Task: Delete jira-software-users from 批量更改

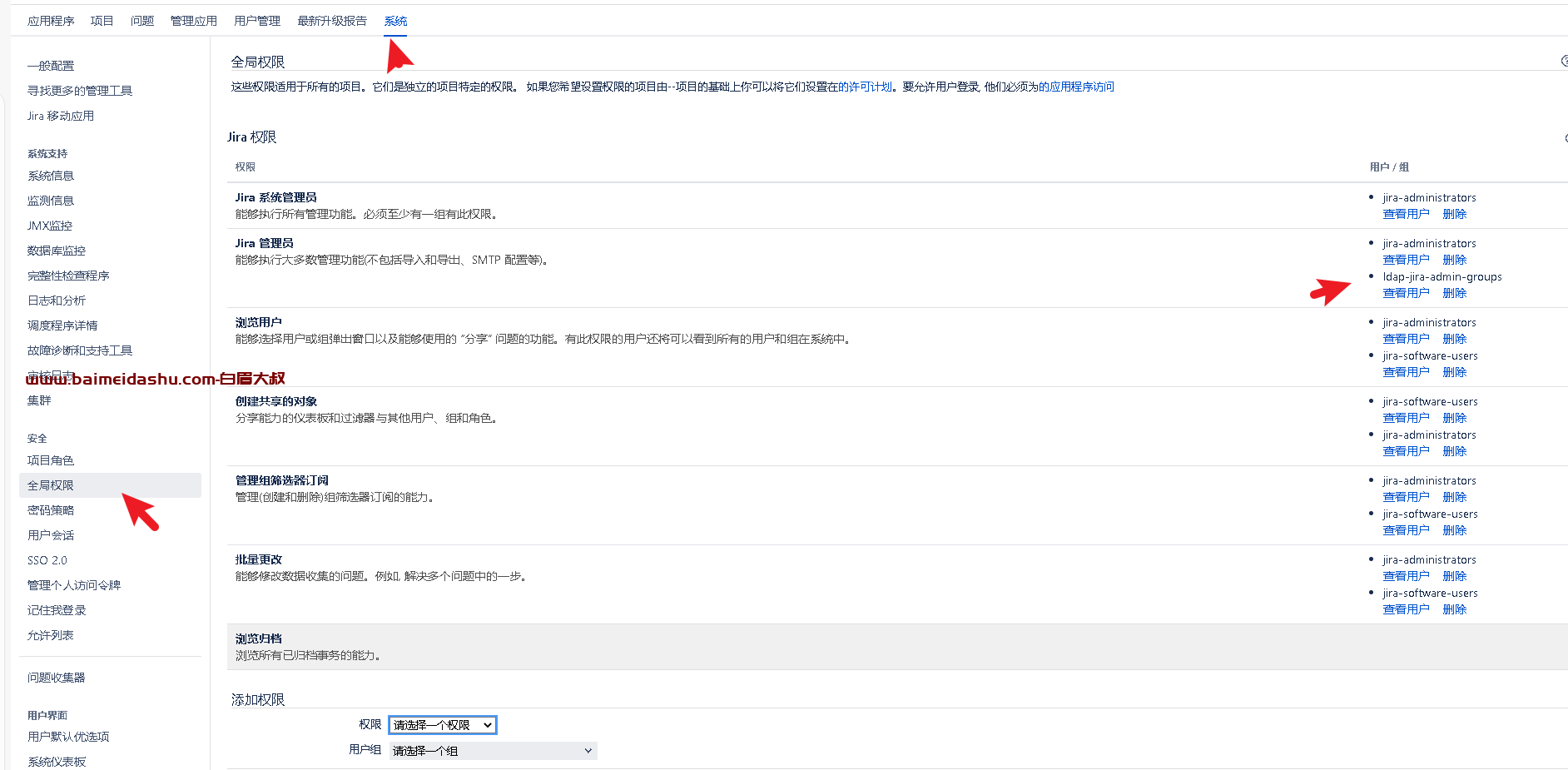Action: pos(1454,609)
